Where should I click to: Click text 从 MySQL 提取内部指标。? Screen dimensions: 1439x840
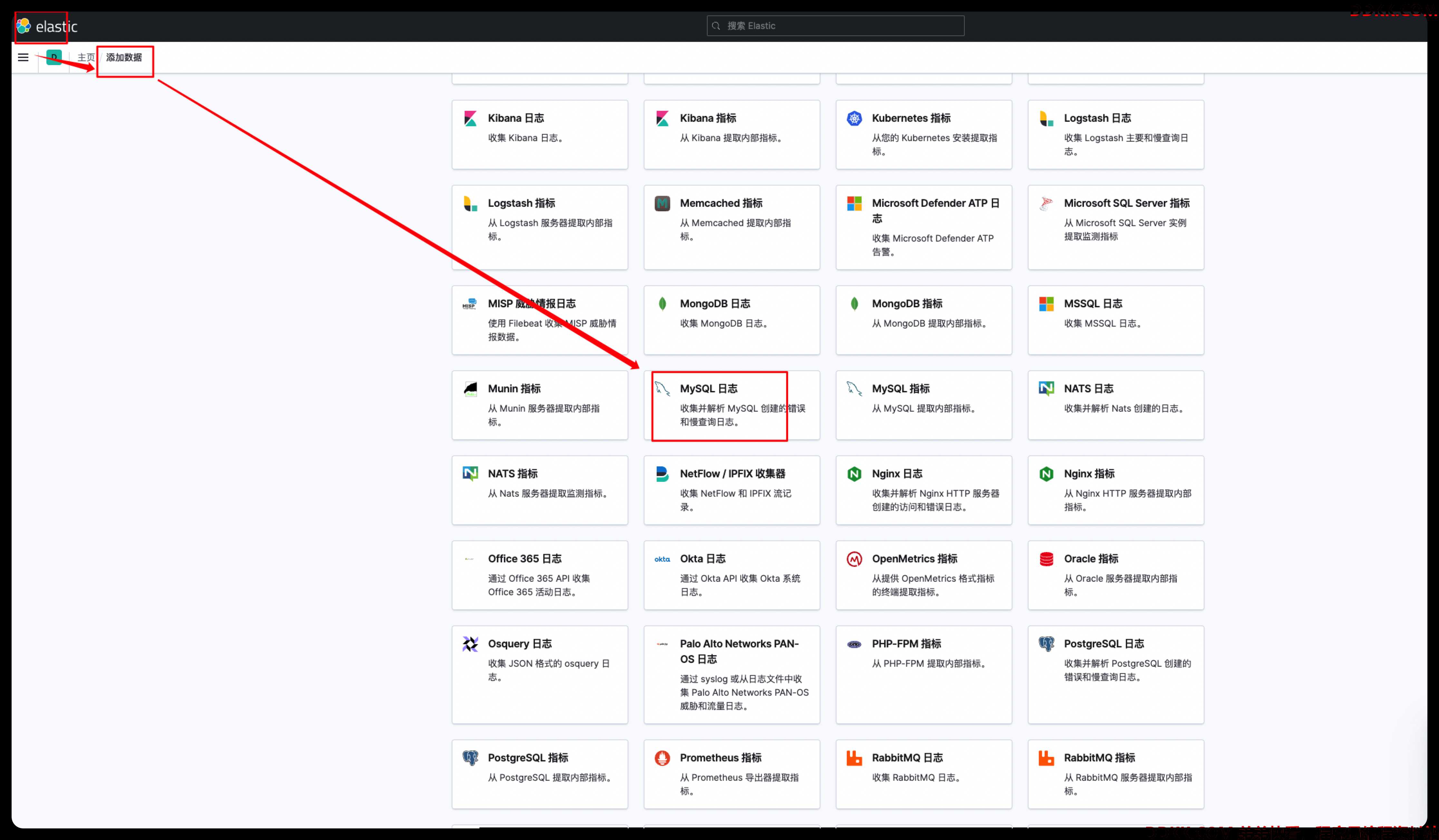925,409
